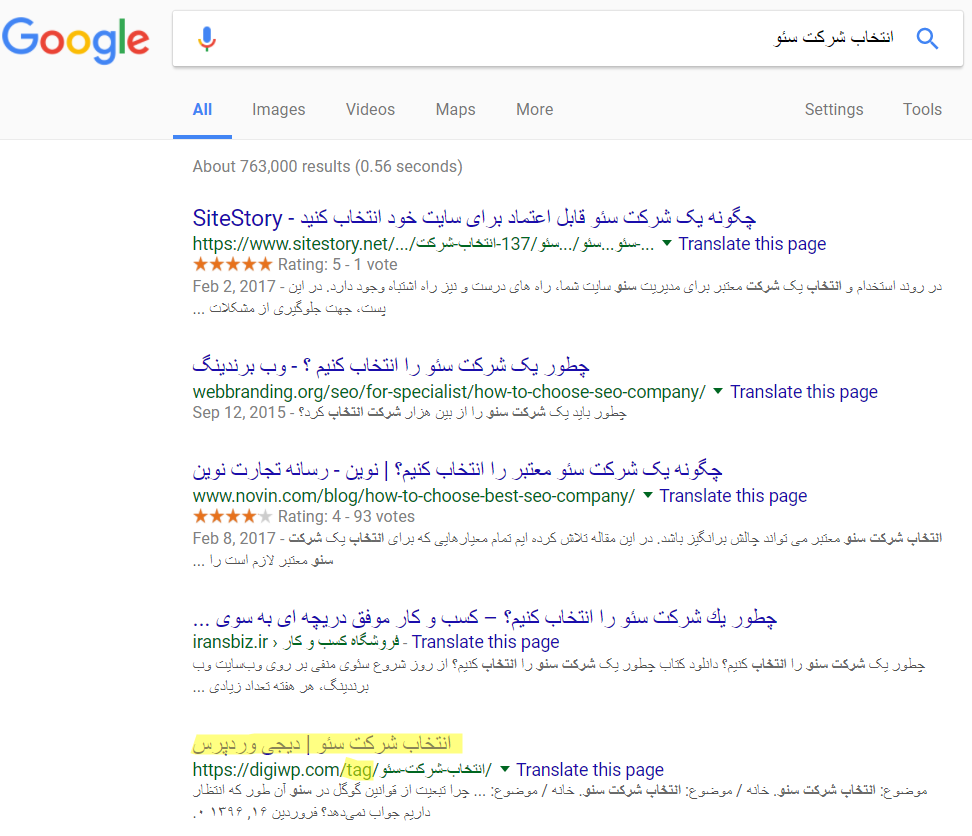Click the iransbiz.ir breadcrumb URL text
The width and height of the screenshot is (972, 836).
pos(296,642)
